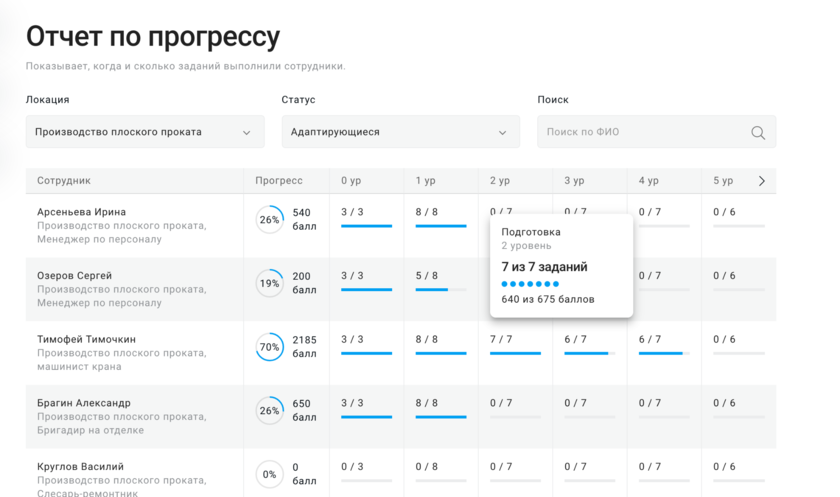Open employee Тимофей Тимочкин
Viewport: 840px width, 497px height.
tap(86, 340)
